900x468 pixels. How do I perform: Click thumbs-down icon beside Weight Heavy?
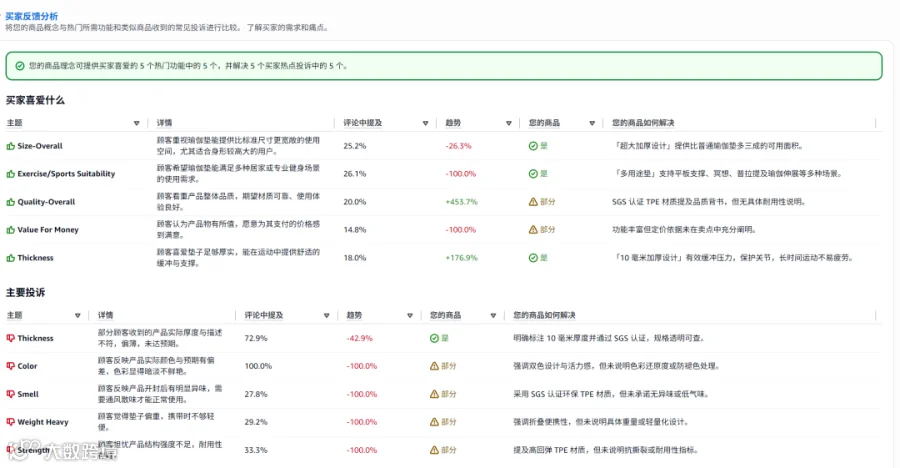click(10, 422)
